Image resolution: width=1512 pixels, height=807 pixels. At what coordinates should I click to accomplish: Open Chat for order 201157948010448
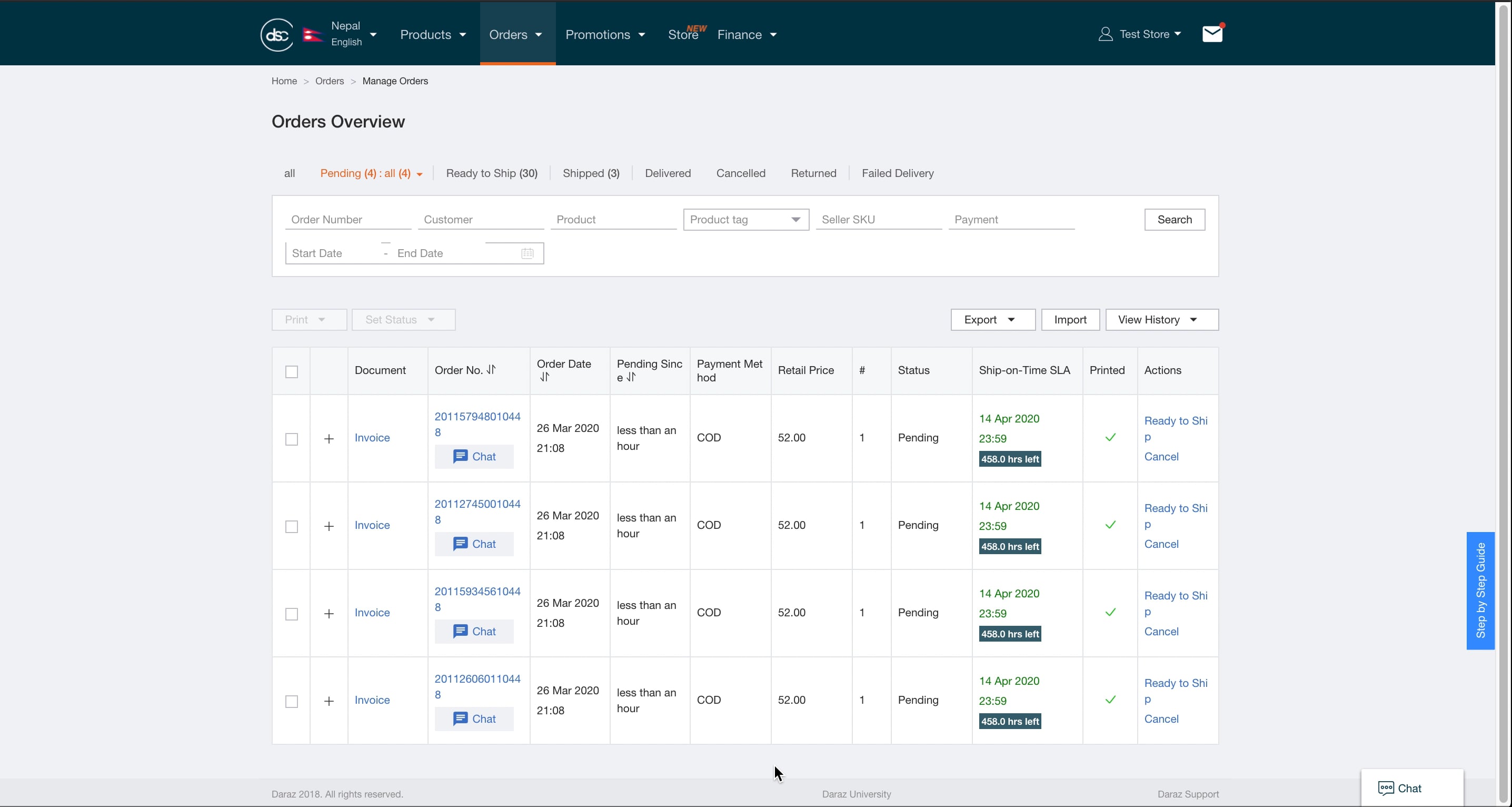point(474,456)
